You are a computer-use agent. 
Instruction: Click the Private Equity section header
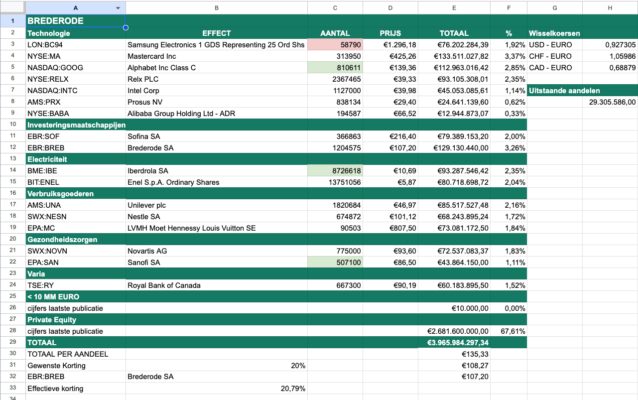tap(75, 320)
